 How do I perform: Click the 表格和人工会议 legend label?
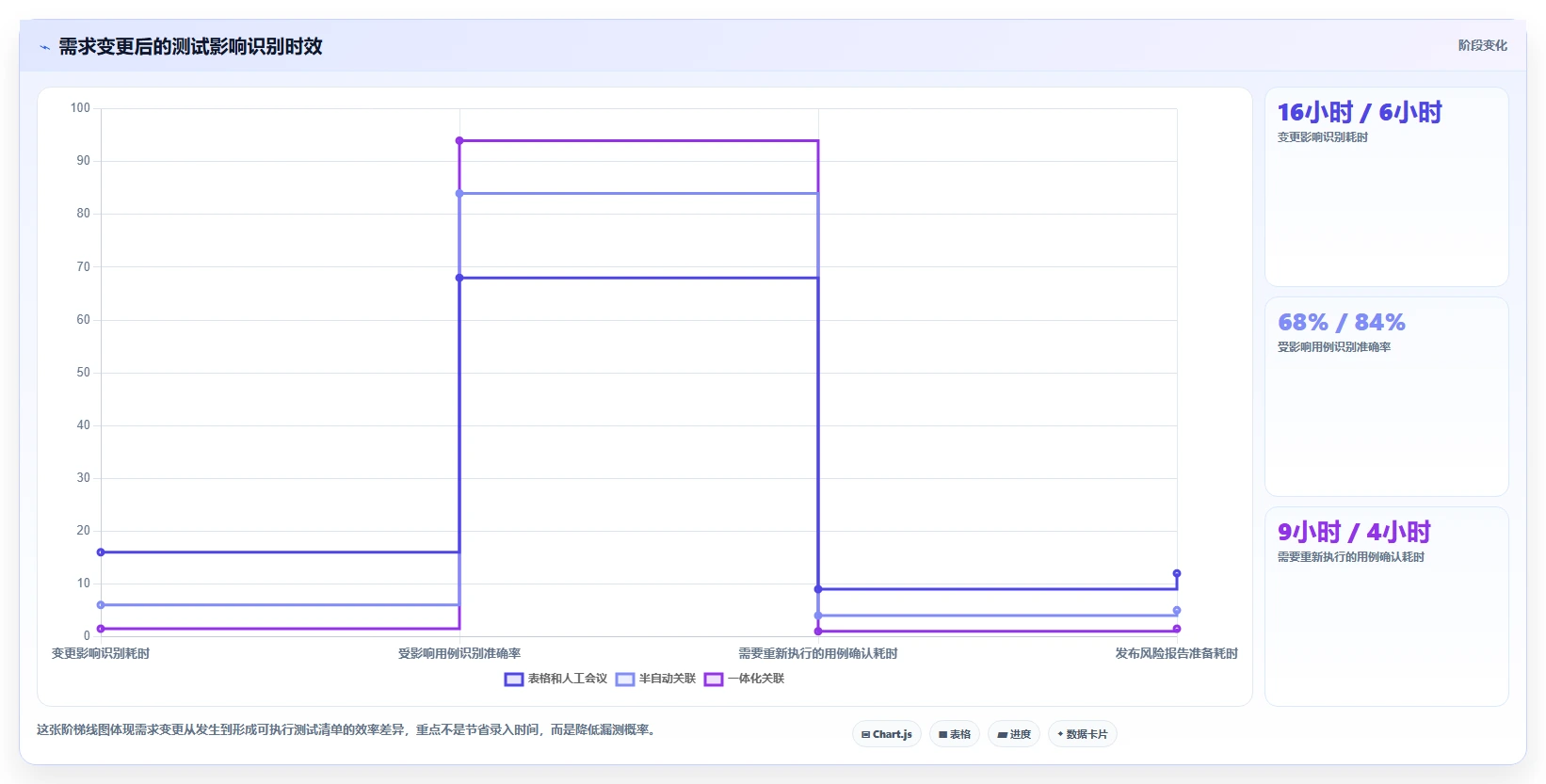click(568, 679)
